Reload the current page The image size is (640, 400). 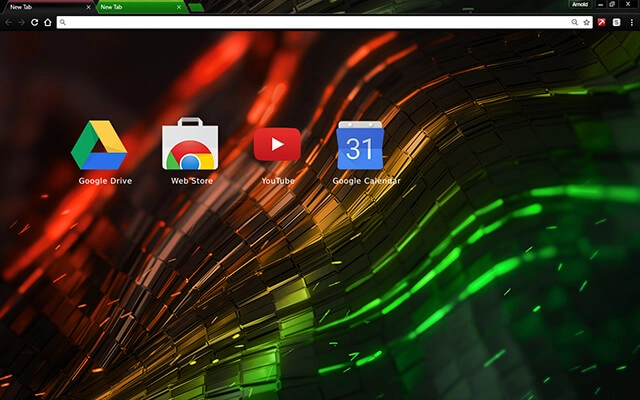(35, 22)
